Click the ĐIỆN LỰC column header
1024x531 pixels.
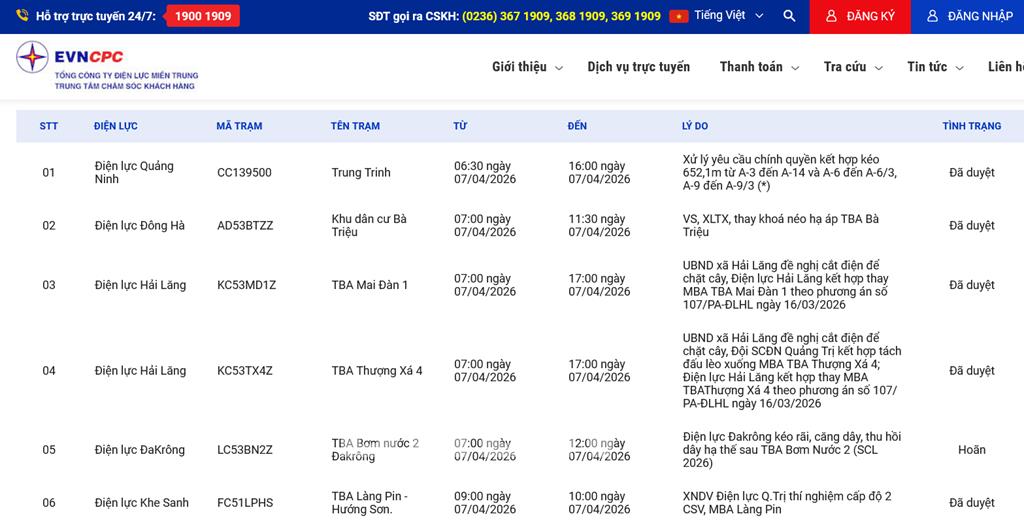point(116,126)
